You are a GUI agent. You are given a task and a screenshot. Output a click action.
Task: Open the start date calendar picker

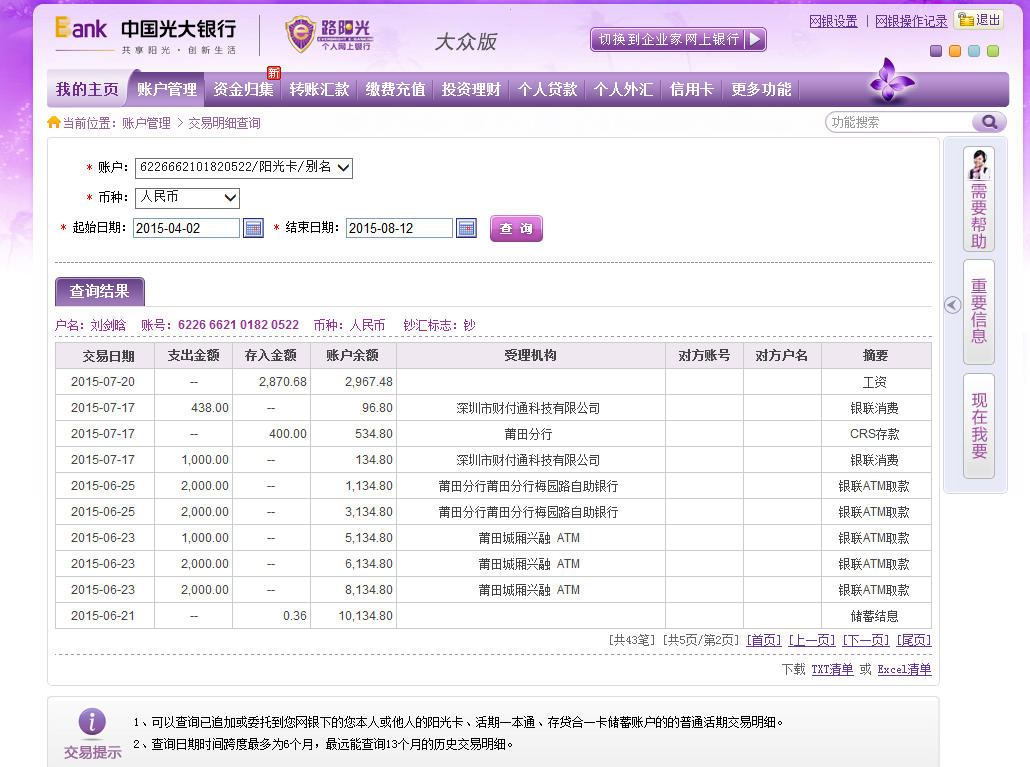coord(253,228)
